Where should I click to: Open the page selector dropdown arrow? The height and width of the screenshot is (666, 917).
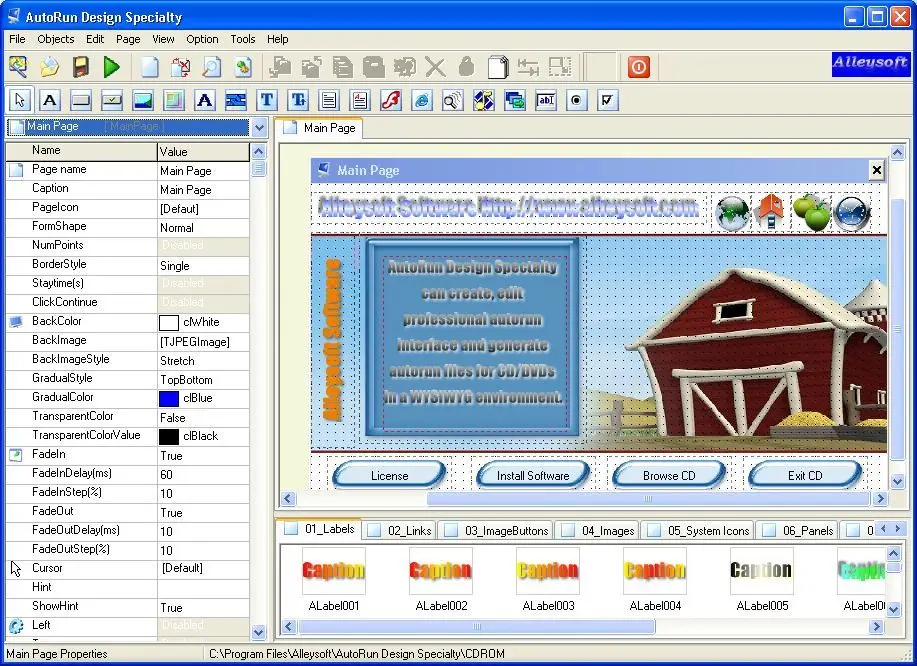click(x=259, y=127)
